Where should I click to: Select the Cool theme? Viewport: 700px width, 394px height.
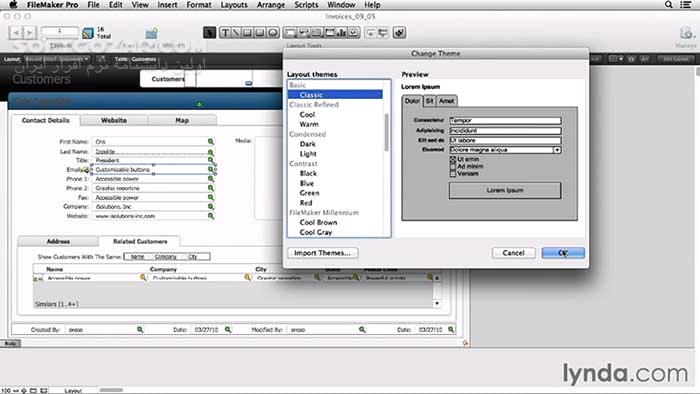[x=307, y=115]
